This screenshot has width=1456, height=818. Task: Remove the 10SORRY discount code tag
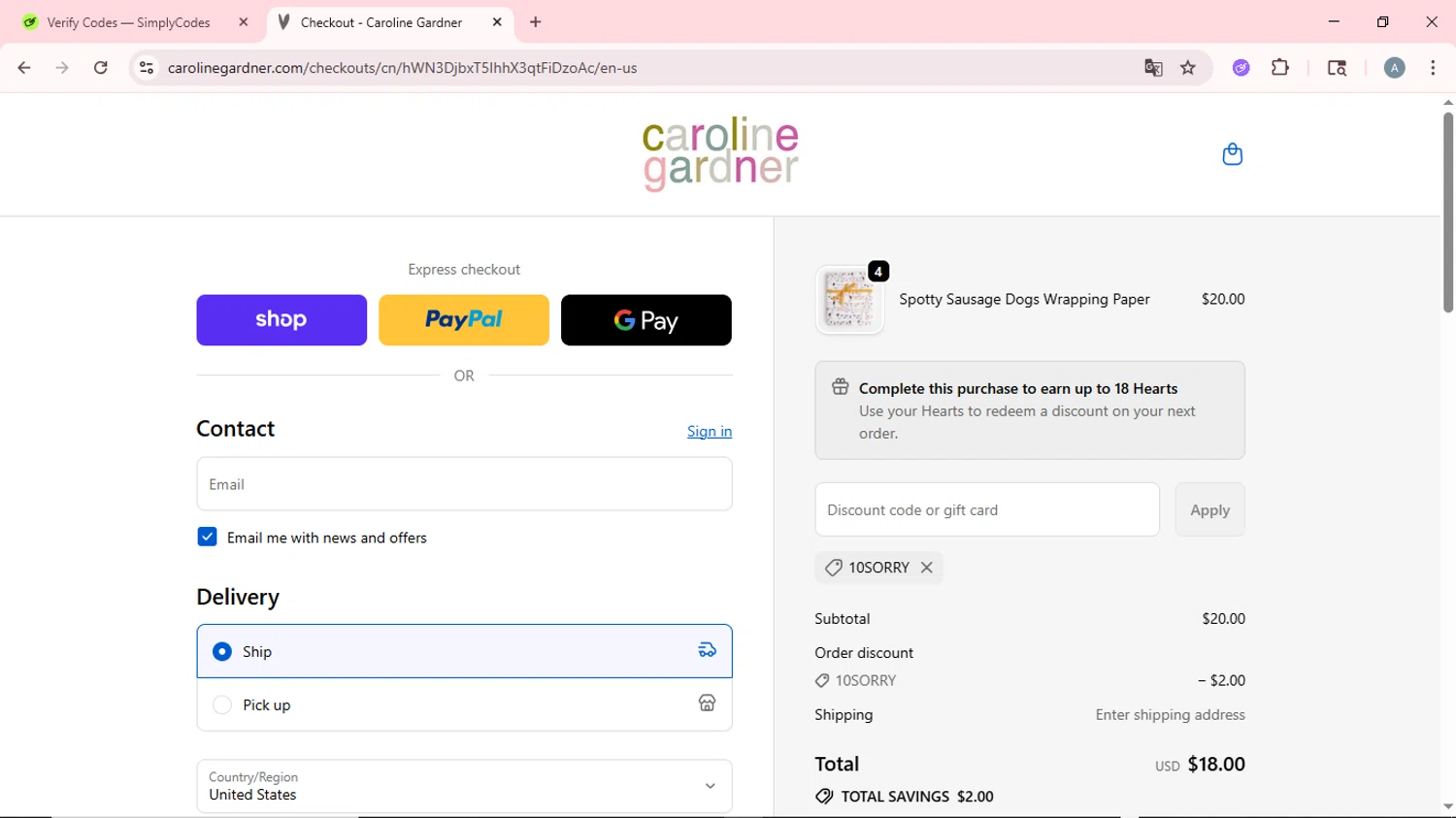click(x=927, y=568)
